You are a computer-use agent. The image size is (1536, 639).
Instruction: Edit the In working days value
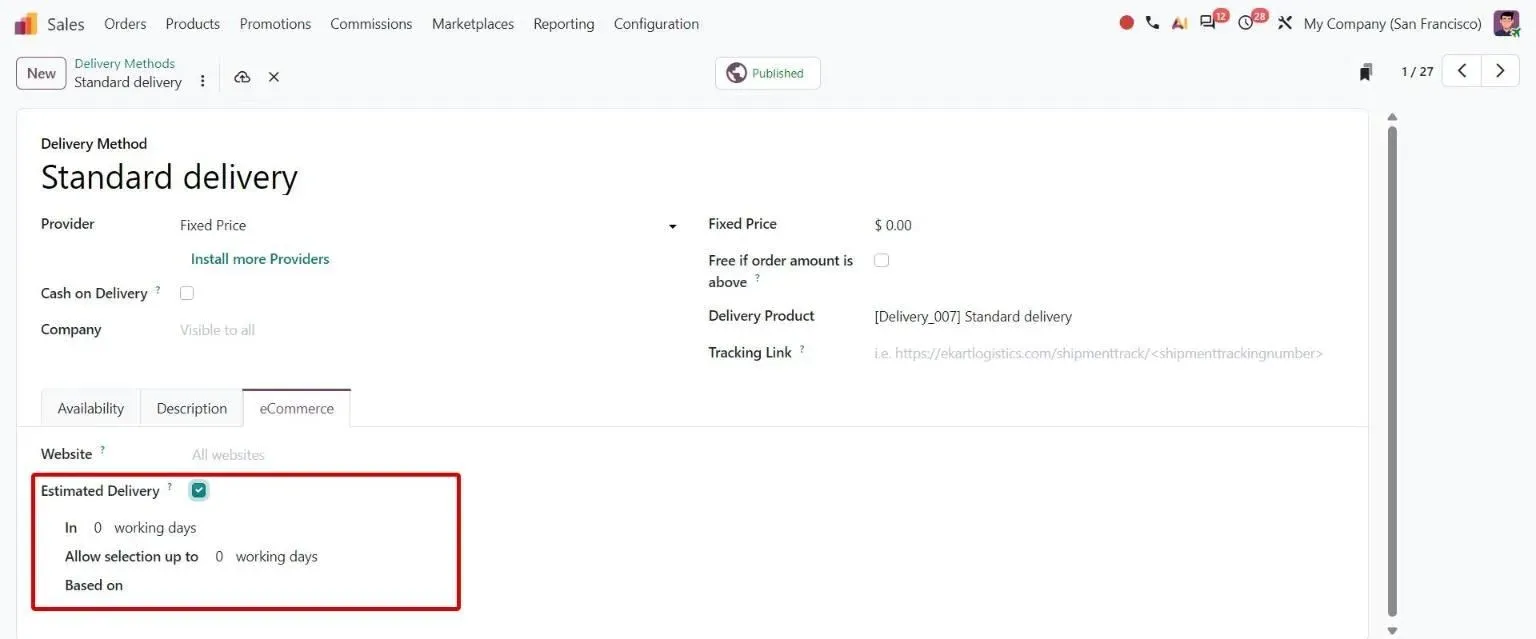pos(98,527)
